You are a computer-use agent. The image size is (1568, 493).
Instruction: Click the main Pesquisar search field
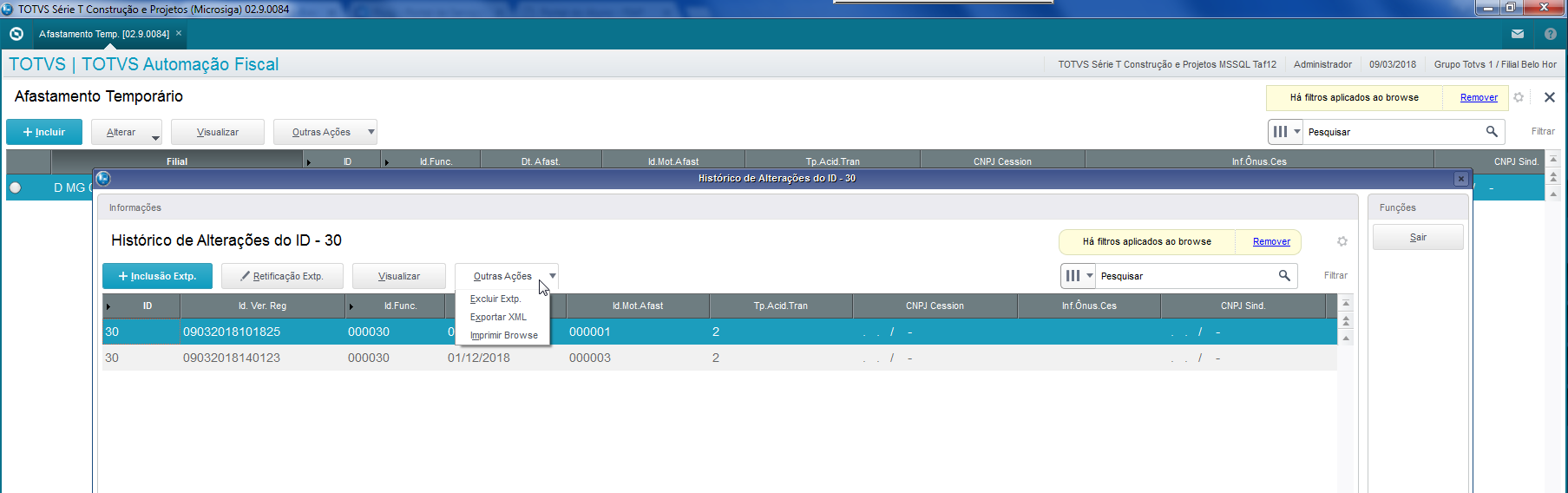(1393, 132)
